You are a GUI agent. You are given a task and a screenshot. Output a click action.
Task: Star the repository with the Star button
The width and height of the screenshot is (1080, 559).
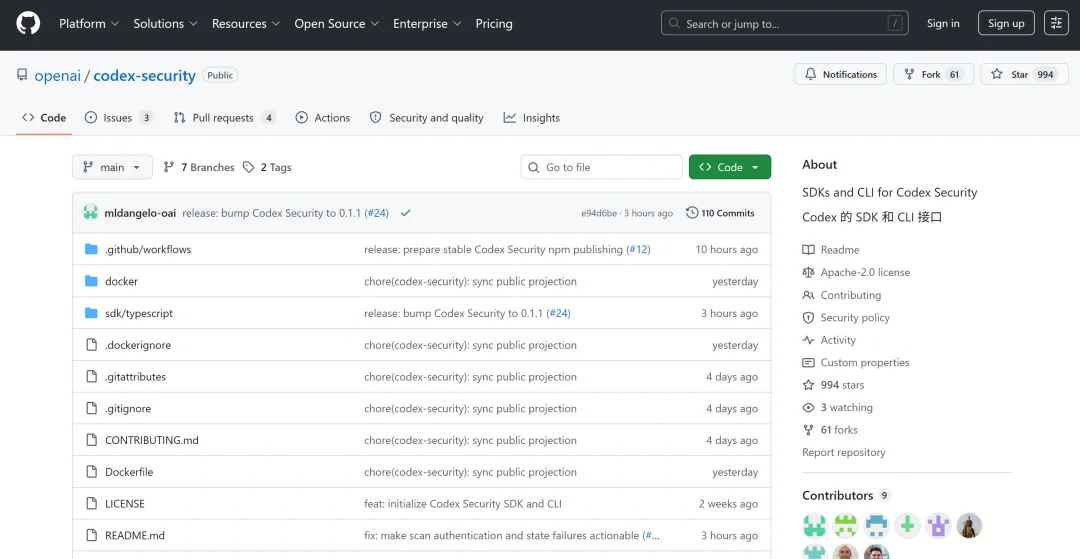click(1024, 74)
